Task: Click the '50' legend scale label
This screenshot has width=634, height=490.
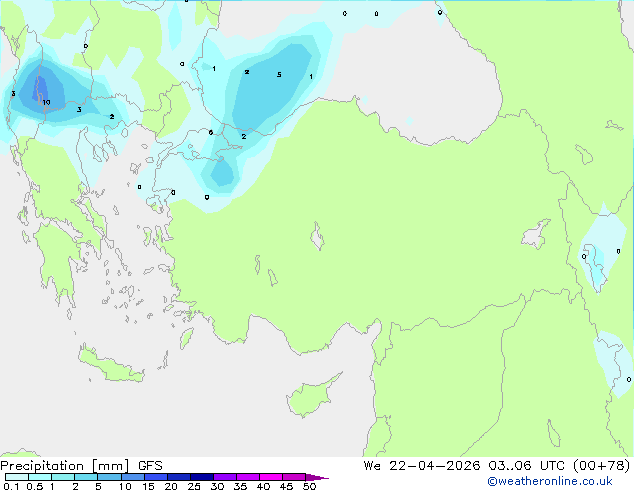Action: [310, 486]
